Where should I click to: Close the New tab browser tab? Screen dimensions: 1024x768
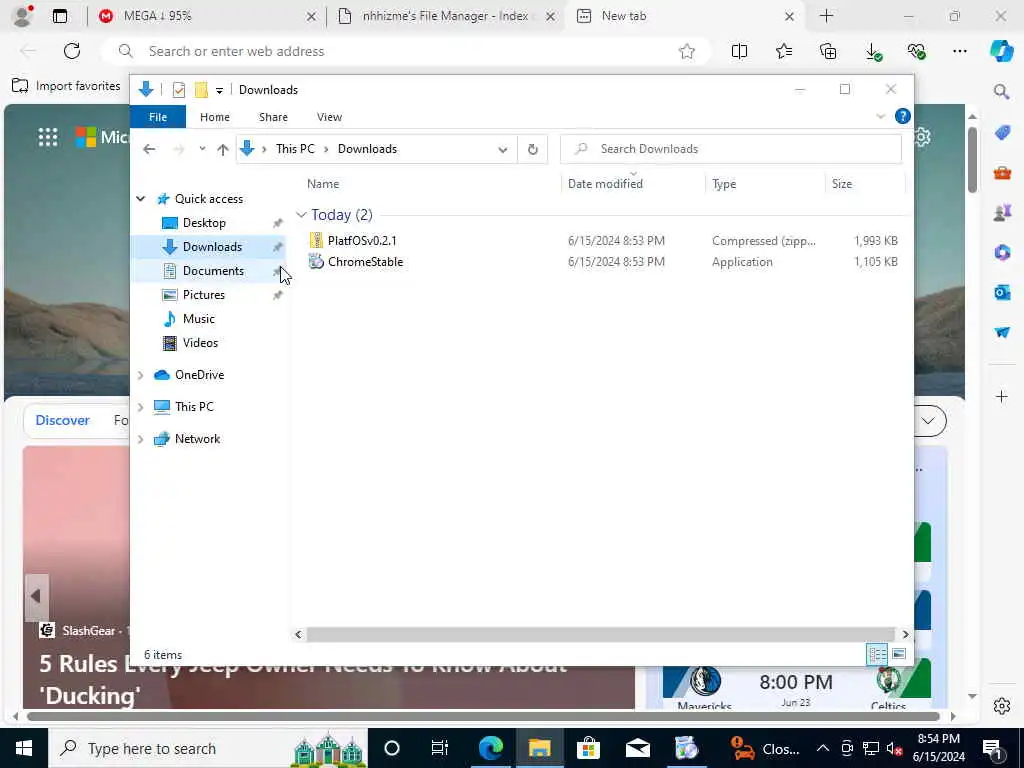pyautogui.click(x=789, y=16)
